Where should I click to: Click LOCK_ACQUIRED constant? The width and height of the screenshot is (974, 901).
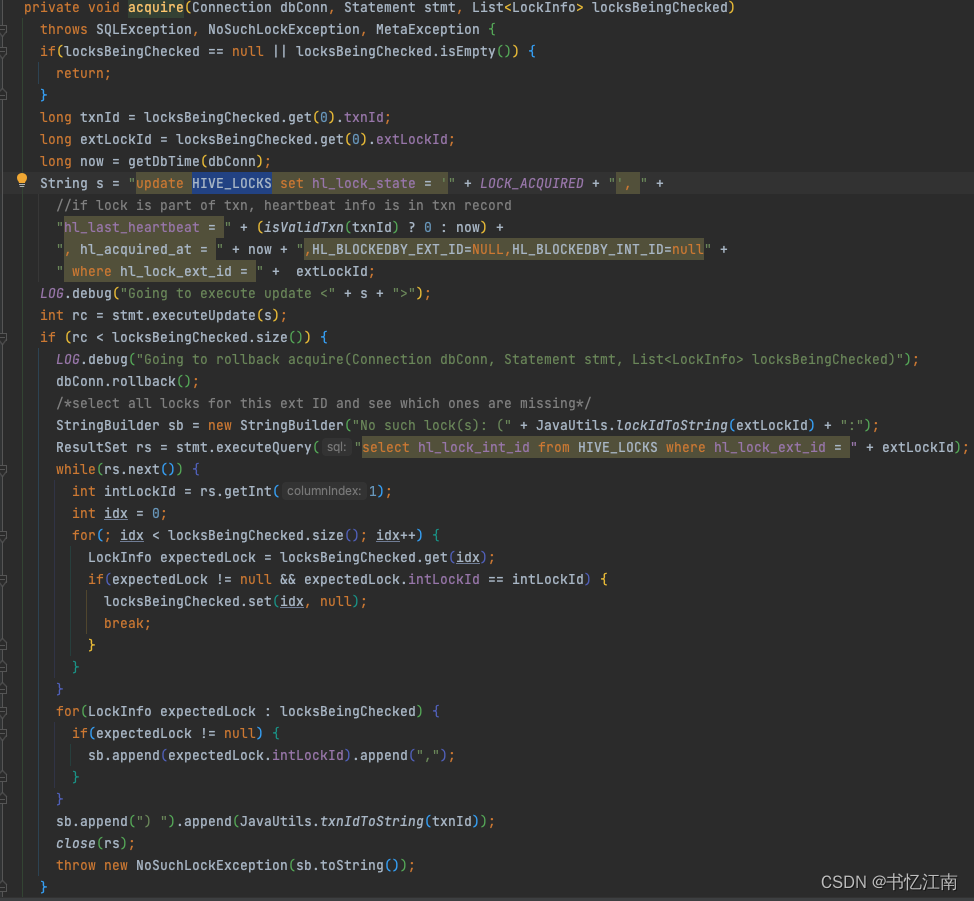(532, 183)
